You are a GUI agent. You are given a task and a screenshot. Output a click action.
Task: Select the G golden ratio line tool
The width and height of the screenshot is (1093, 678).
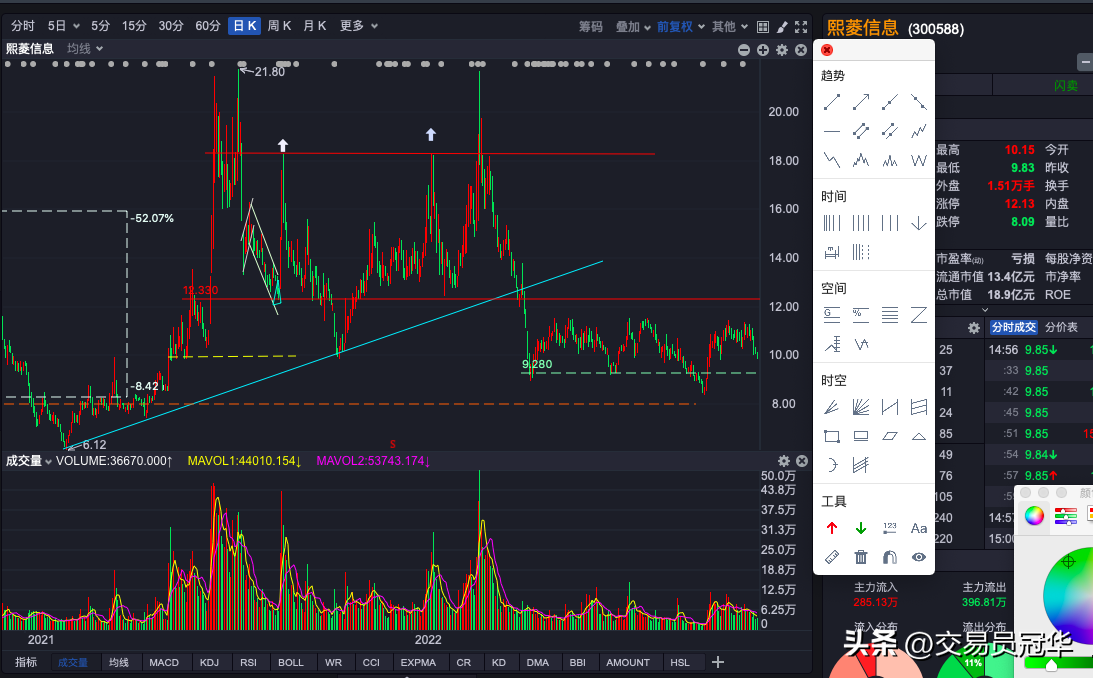(832, 315)
